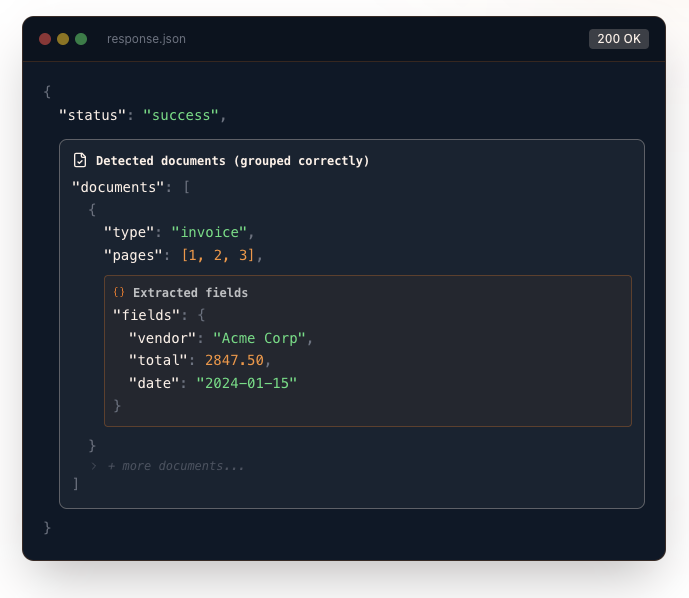The width and height of the screenshot is (689, 598).
Task: Click the "success" status value
Action: (x=181, y=115)
